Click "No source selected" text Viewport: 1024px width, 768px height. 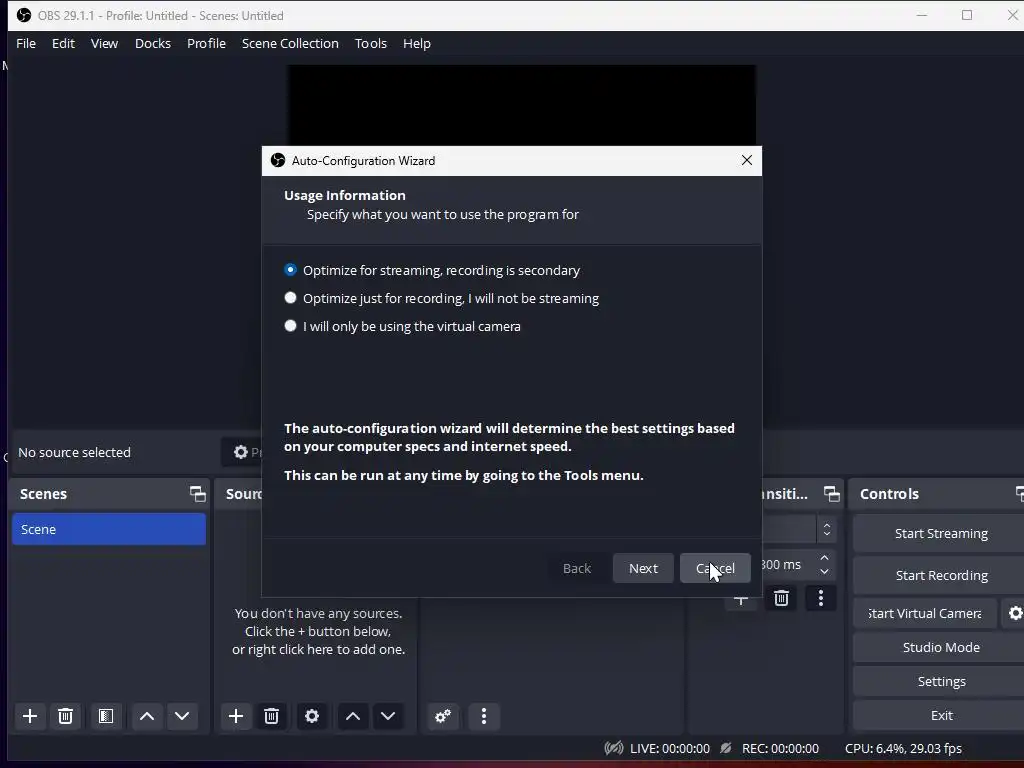point(74,452)
